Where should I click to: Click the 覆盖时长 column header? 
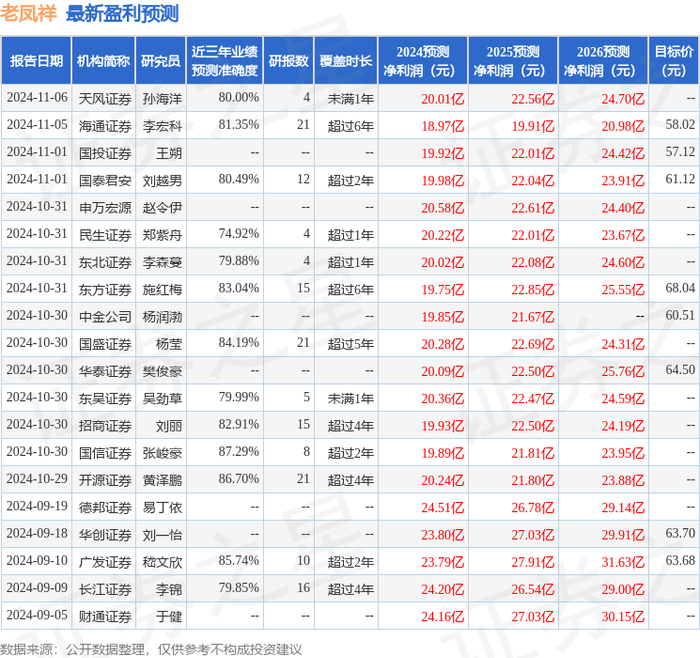(346, 61)
